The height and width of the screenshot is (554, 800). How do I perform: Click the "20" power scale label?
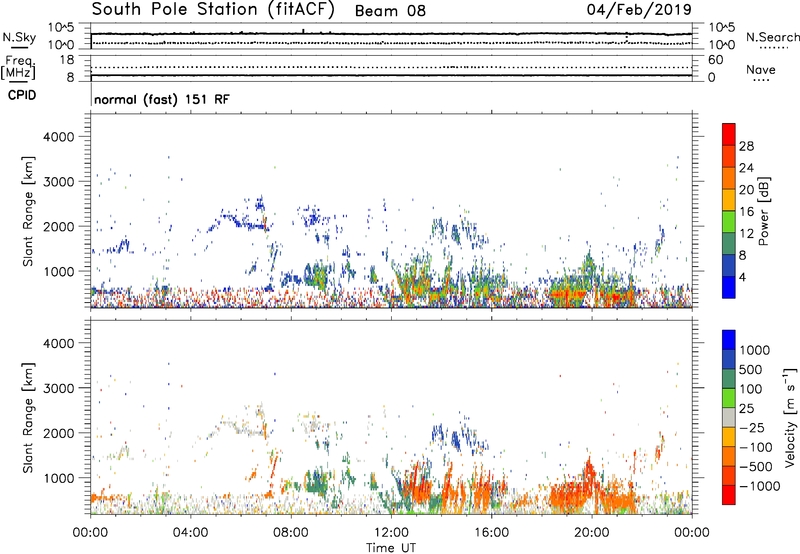746,190
